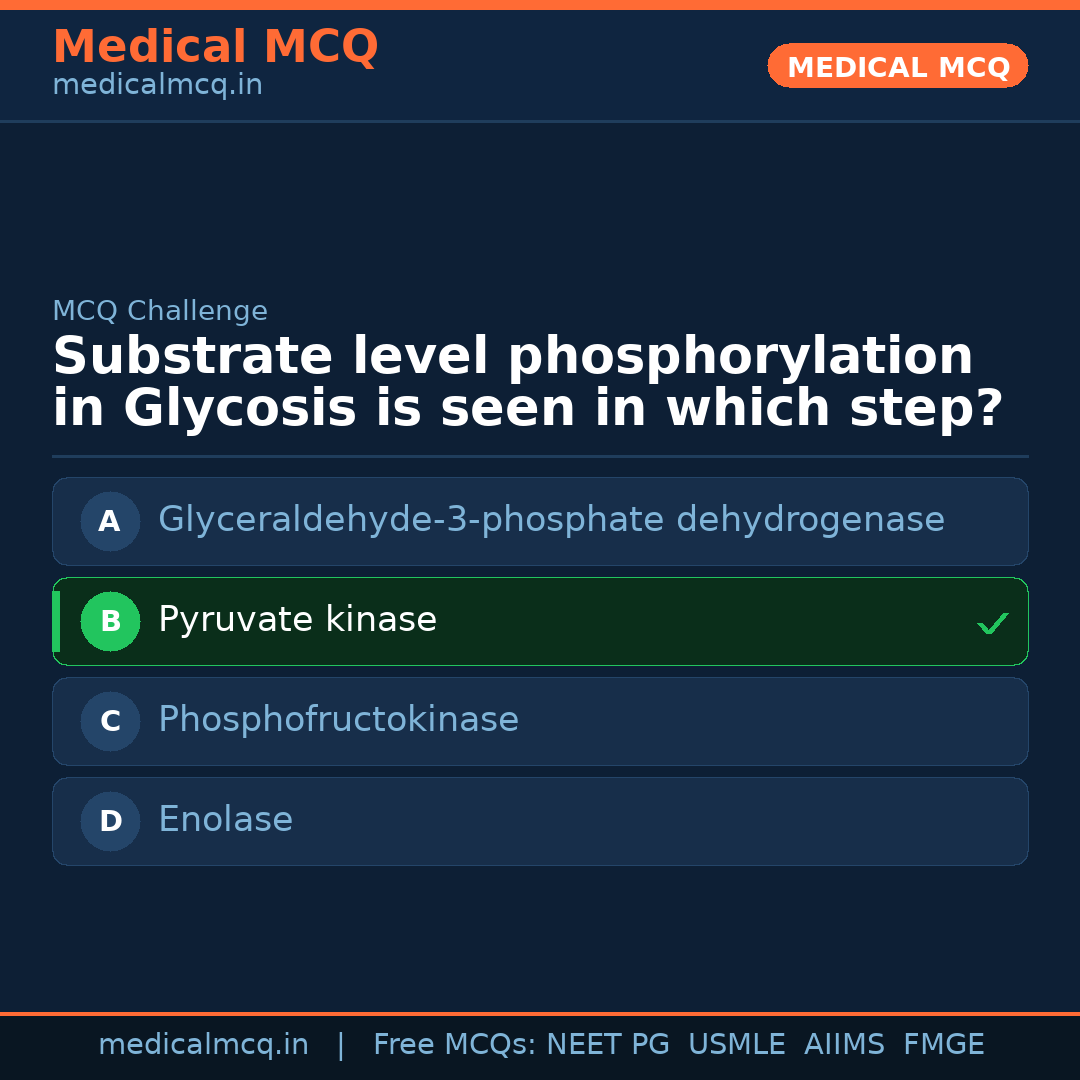Click the D letter circle icon
Viewport: 1080px width, 1080px height.
pyautogui.click(x=110, y=821)
